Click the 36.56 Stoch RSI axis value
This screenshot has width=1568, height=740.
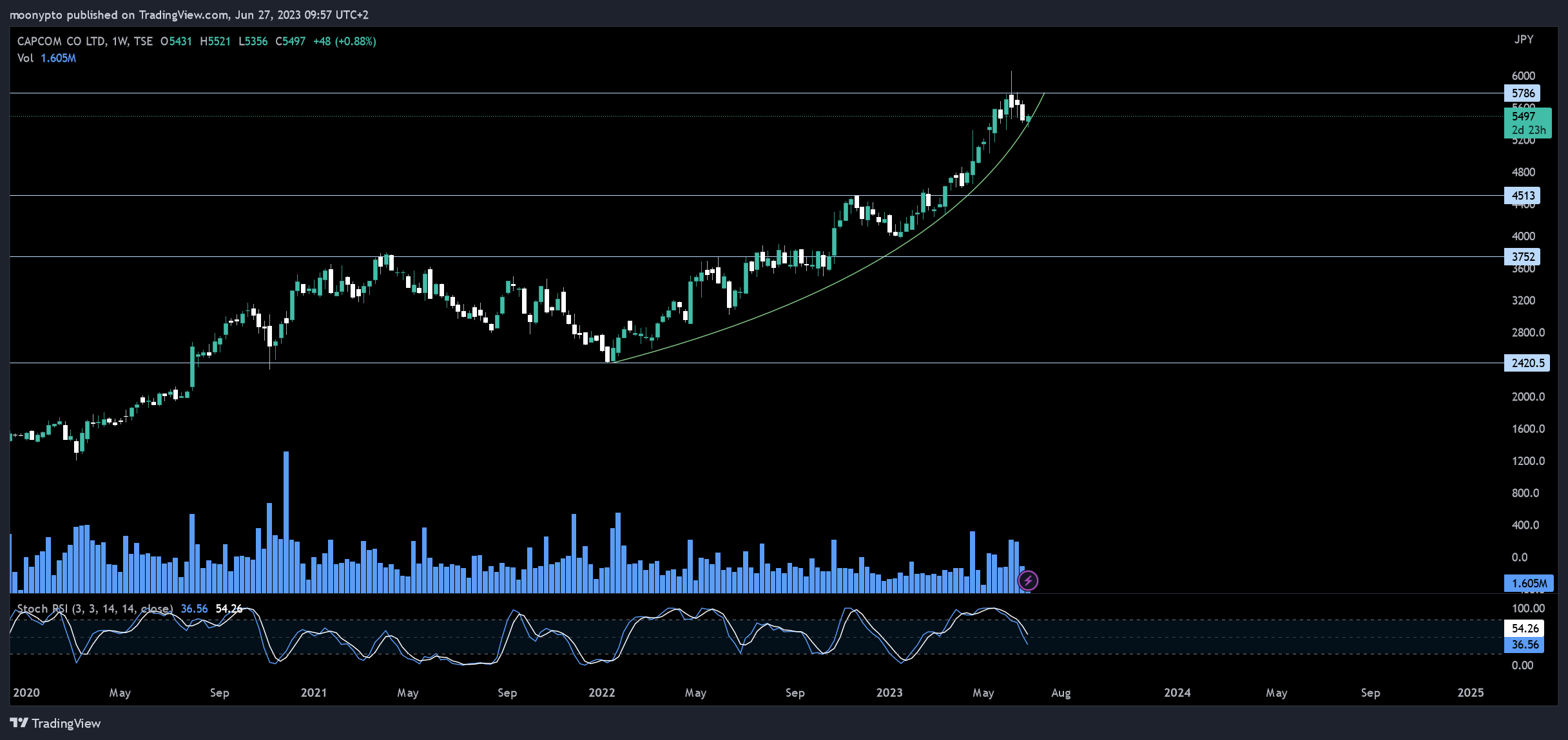click(1524, 645)
